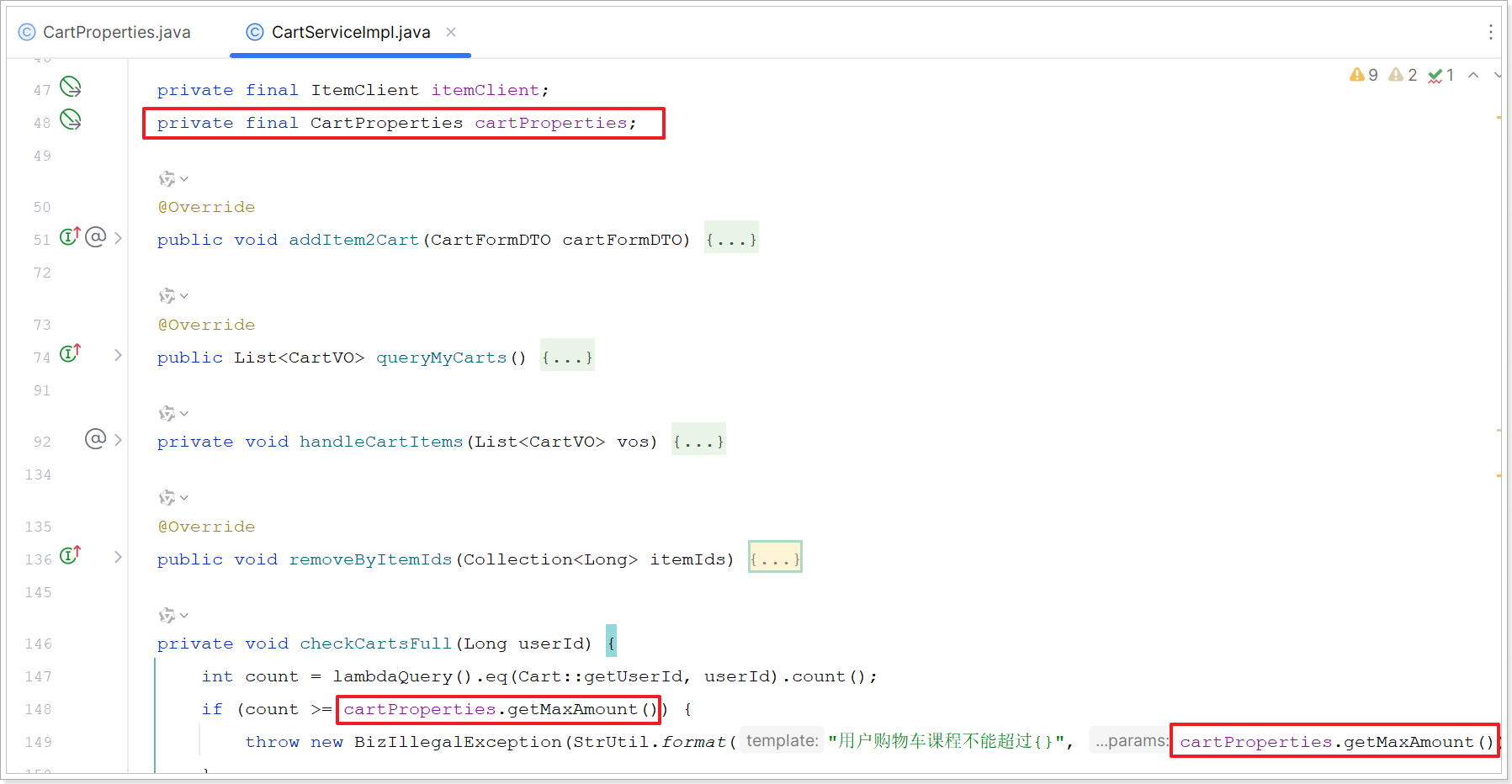Click the @ gutter icon on line 51
1512x784 pixels.
[96, 236]
